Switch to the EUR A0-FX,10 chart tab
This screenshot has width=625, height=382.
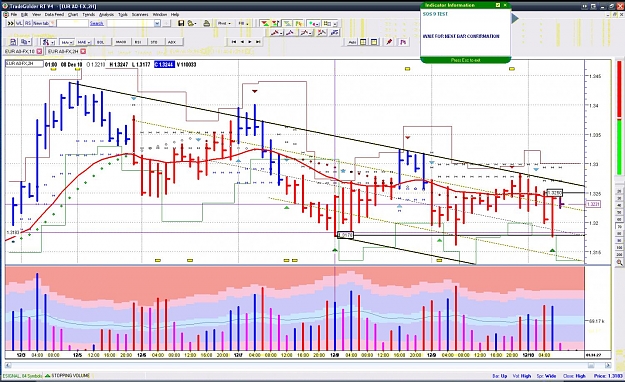pos(20,51)
